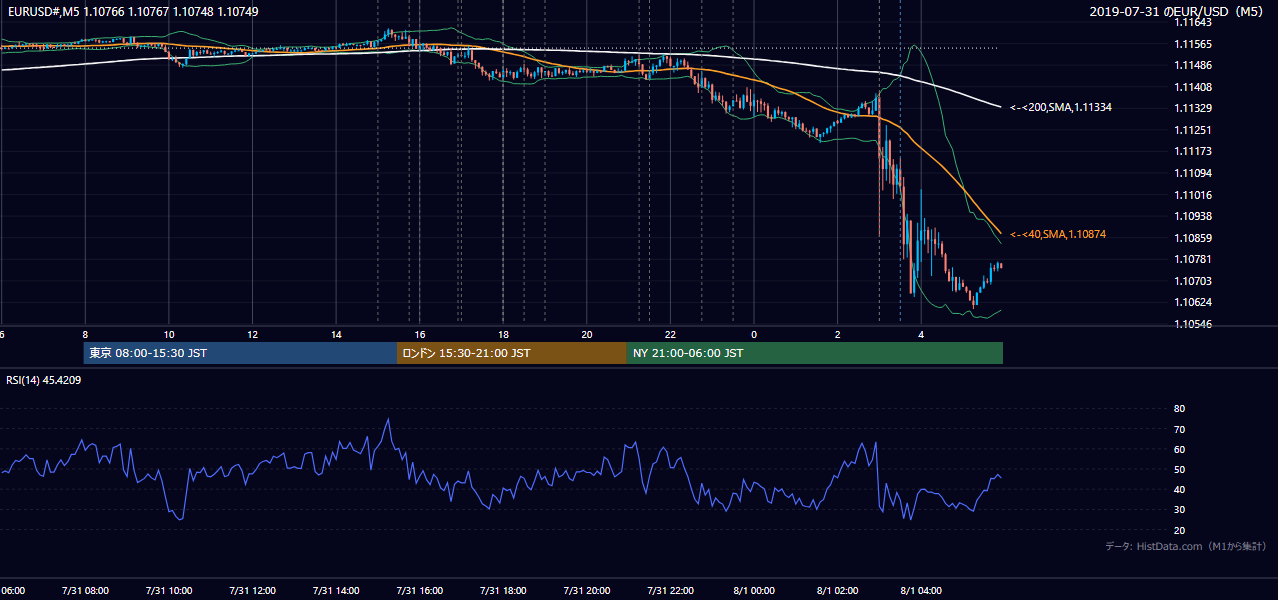Click price level 1.11016 on axis
This screenshot has height=600, width=1278.
(1192, 195)
